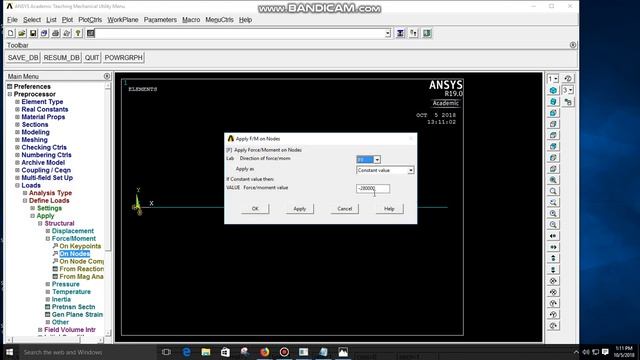The image size is (640, 360).
Task: Open the Parameters menu
Action: 160,20
